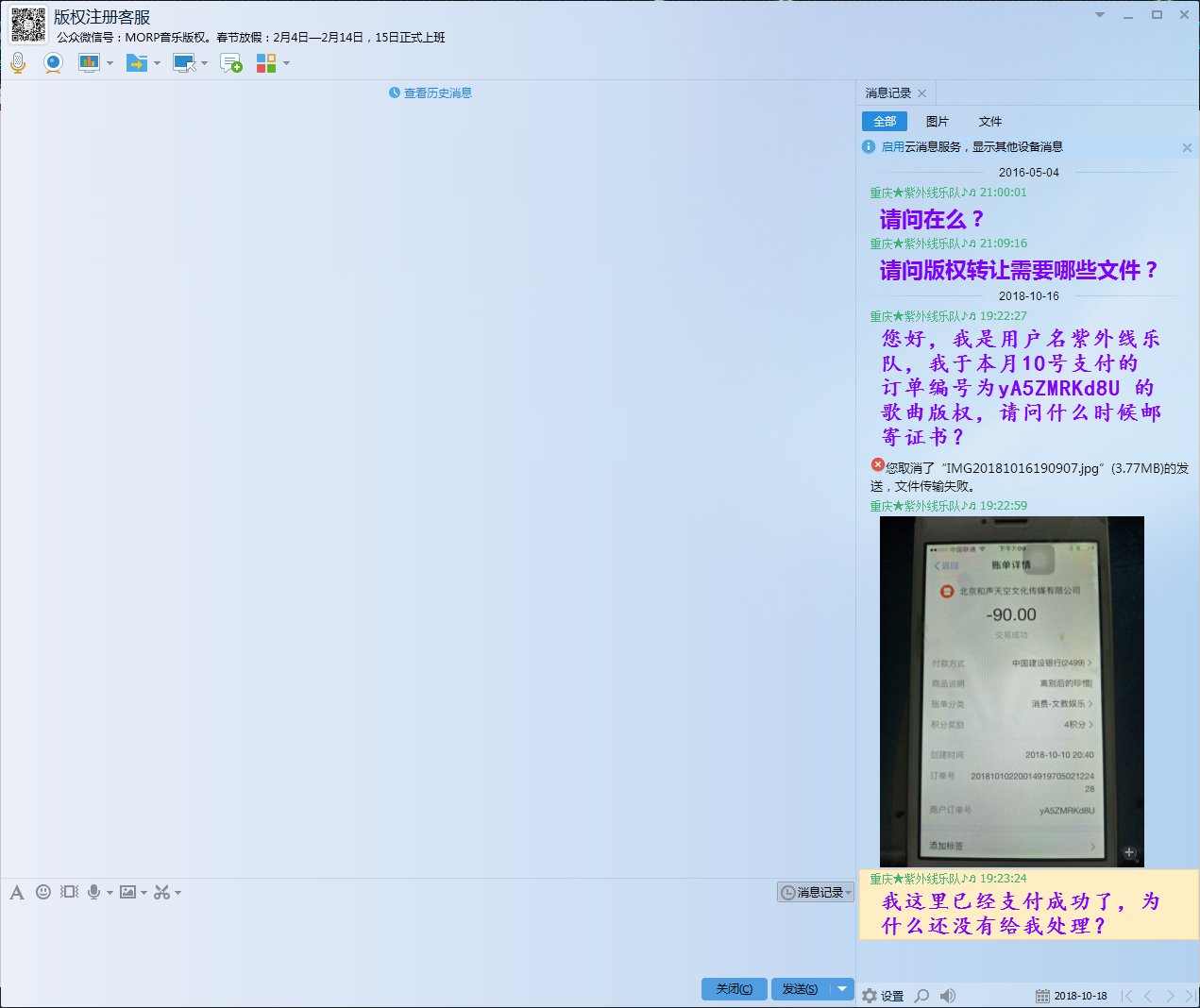Switch to the 文件 tab
This screenshot has width=1200, height=1008.
(990, 122)
